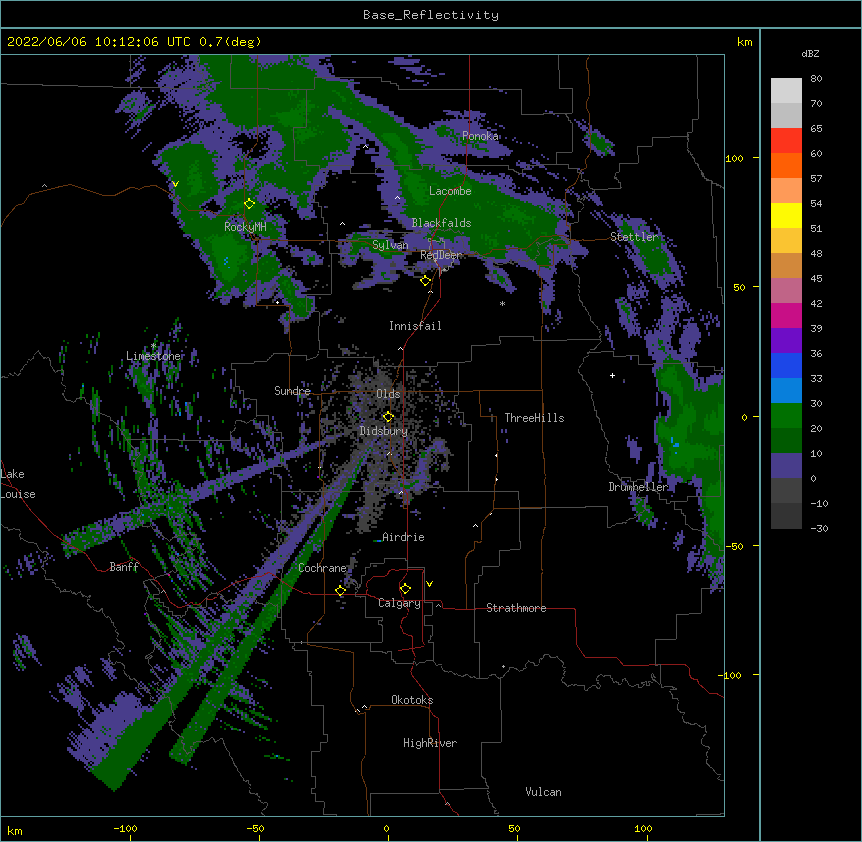Click the dark green 20-10 dBZ legend swatch

[x=786, y=440]
